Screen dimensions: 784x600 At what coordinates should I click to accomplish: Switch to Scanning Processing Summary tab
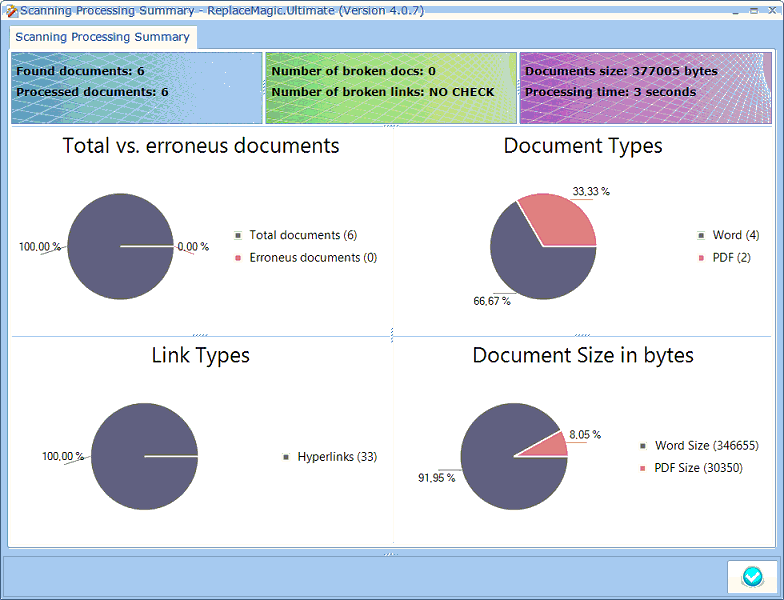tap(102, 37)
